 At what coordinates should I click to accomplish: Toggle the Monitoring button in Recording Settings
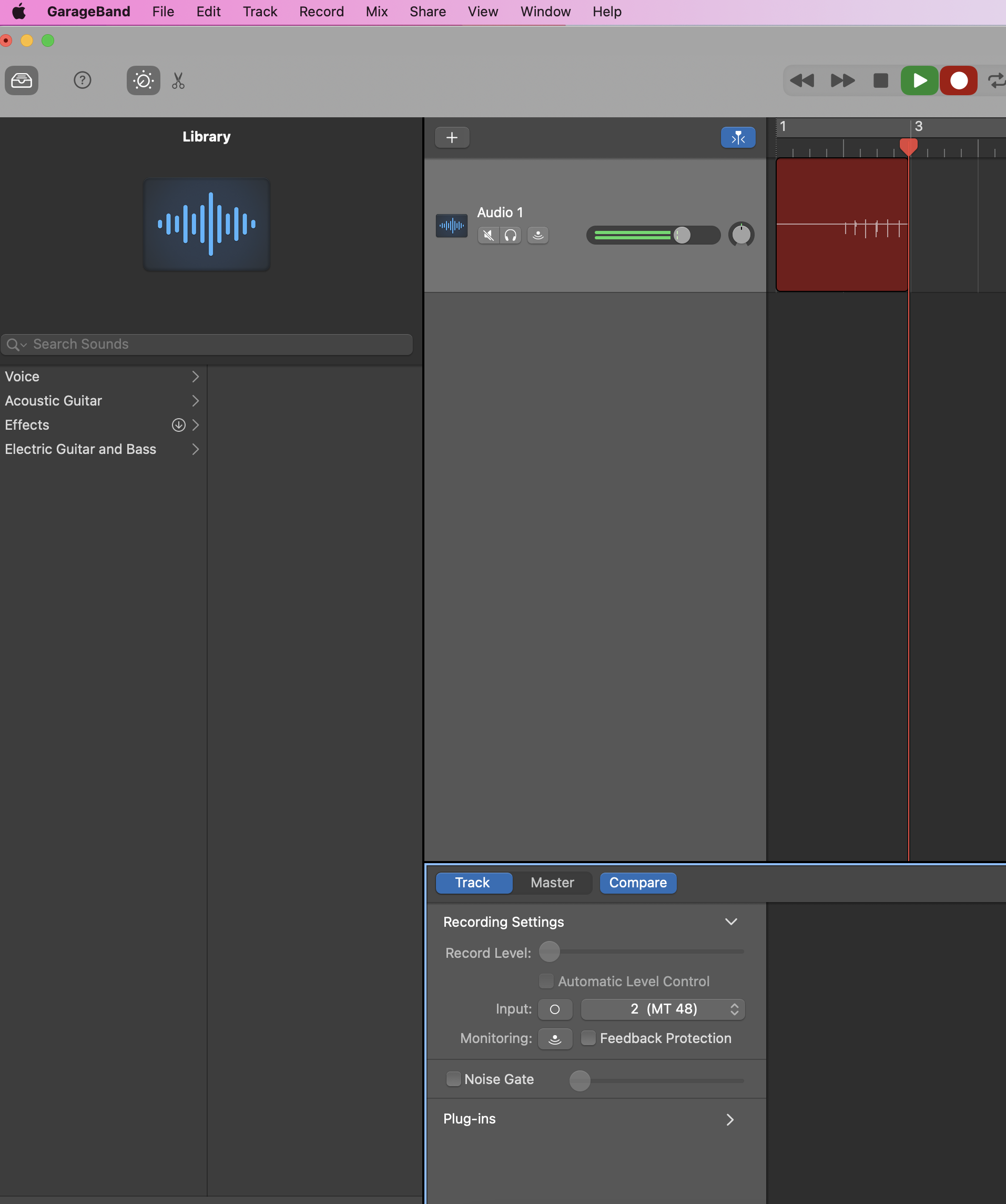[x=554, y=1039]
